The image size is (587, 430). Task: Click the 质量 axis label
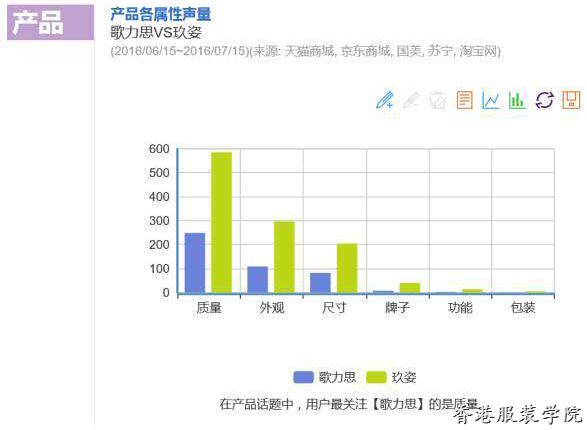[x=209, y=308]
